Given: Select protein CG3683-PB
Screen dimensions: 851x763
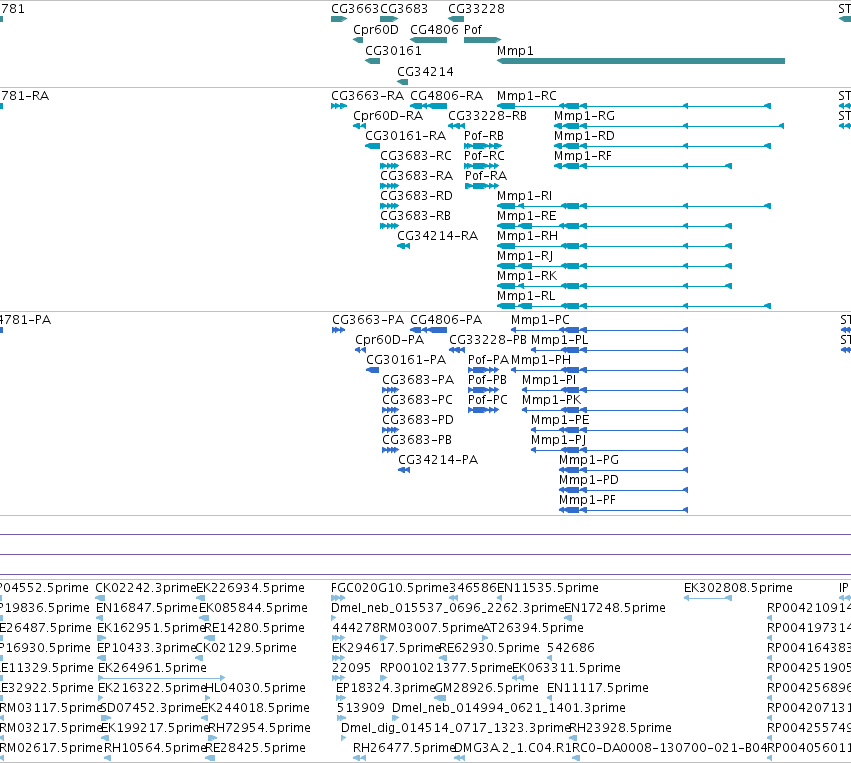Looking at the screenshot, I should pyautogui.click(x=417, y=440).
